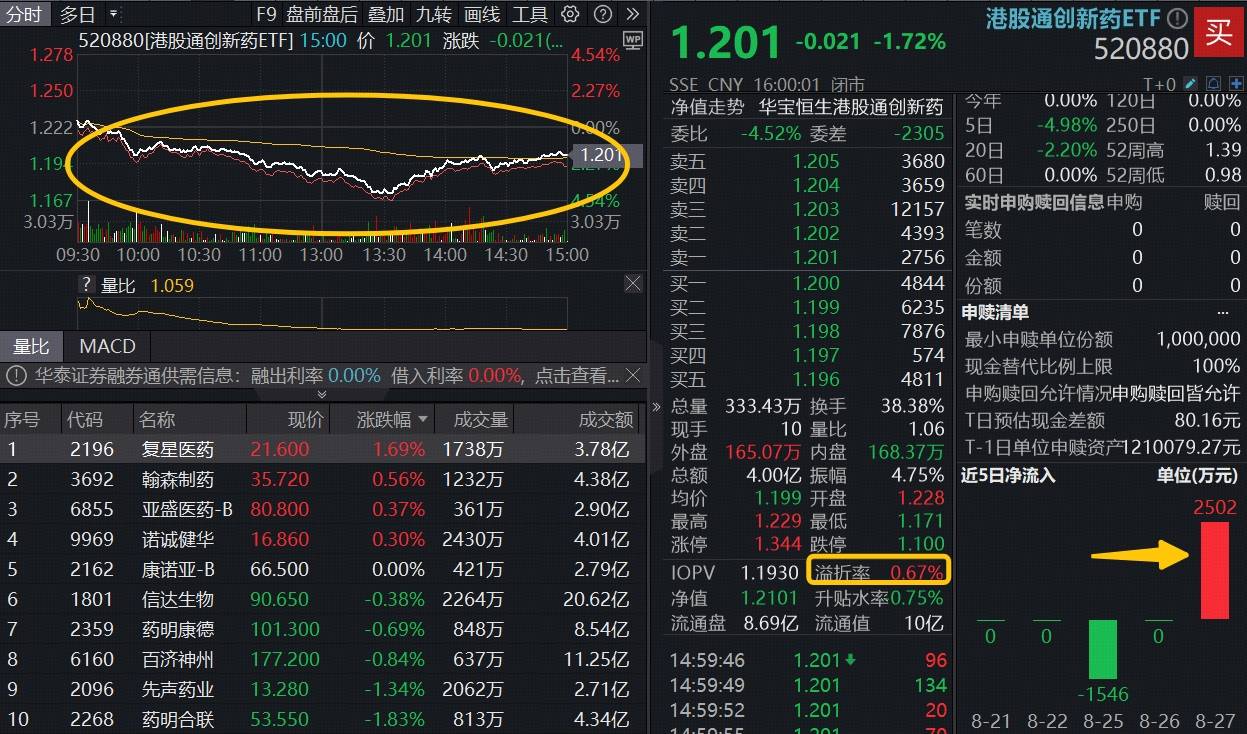Open the 多日 period dropdown arrow
Viewport: 1247px width, 734px height.
click(x=112, y=14)
